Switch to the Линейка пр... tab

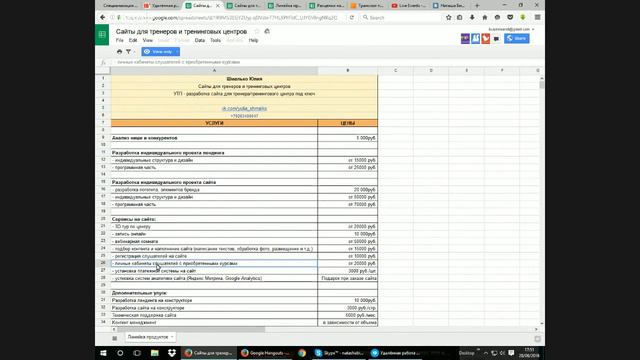(285, 6)
